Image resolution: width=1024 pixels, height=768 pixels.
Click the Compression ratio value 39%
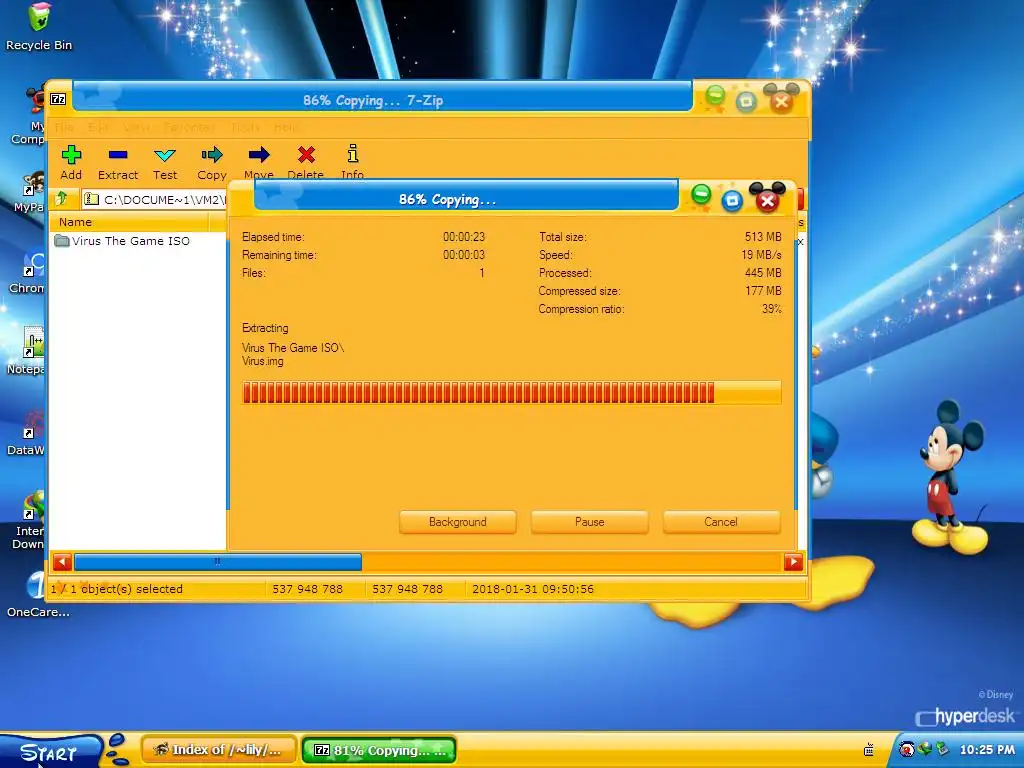771,309
